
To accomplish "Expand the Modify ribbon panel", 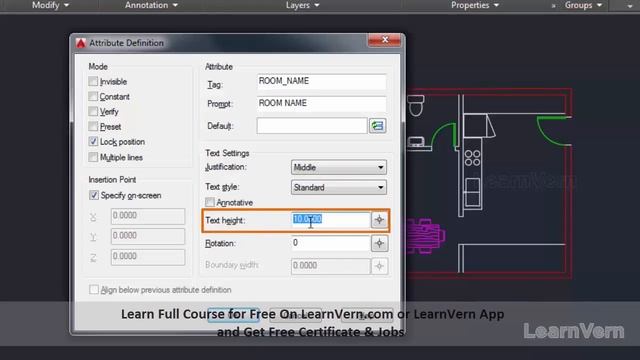I will point(50,5).
